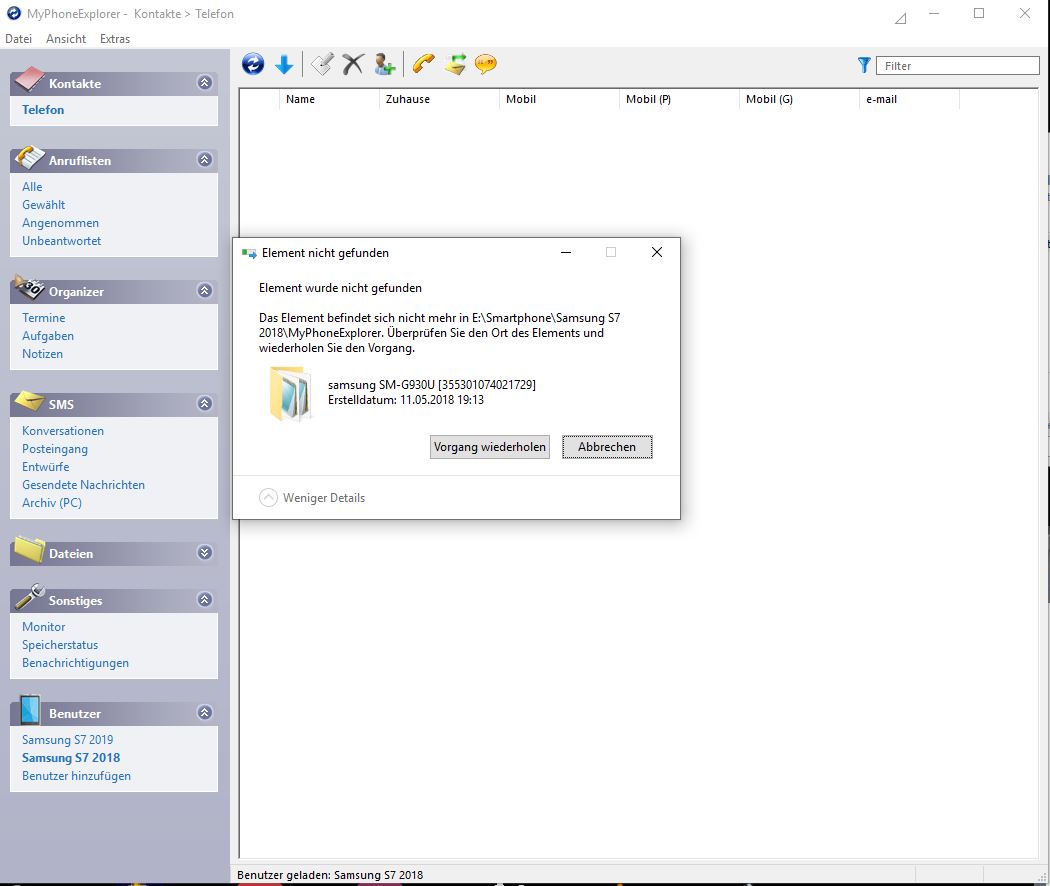Click the Anruflisten notepad icon

[29, 157]
